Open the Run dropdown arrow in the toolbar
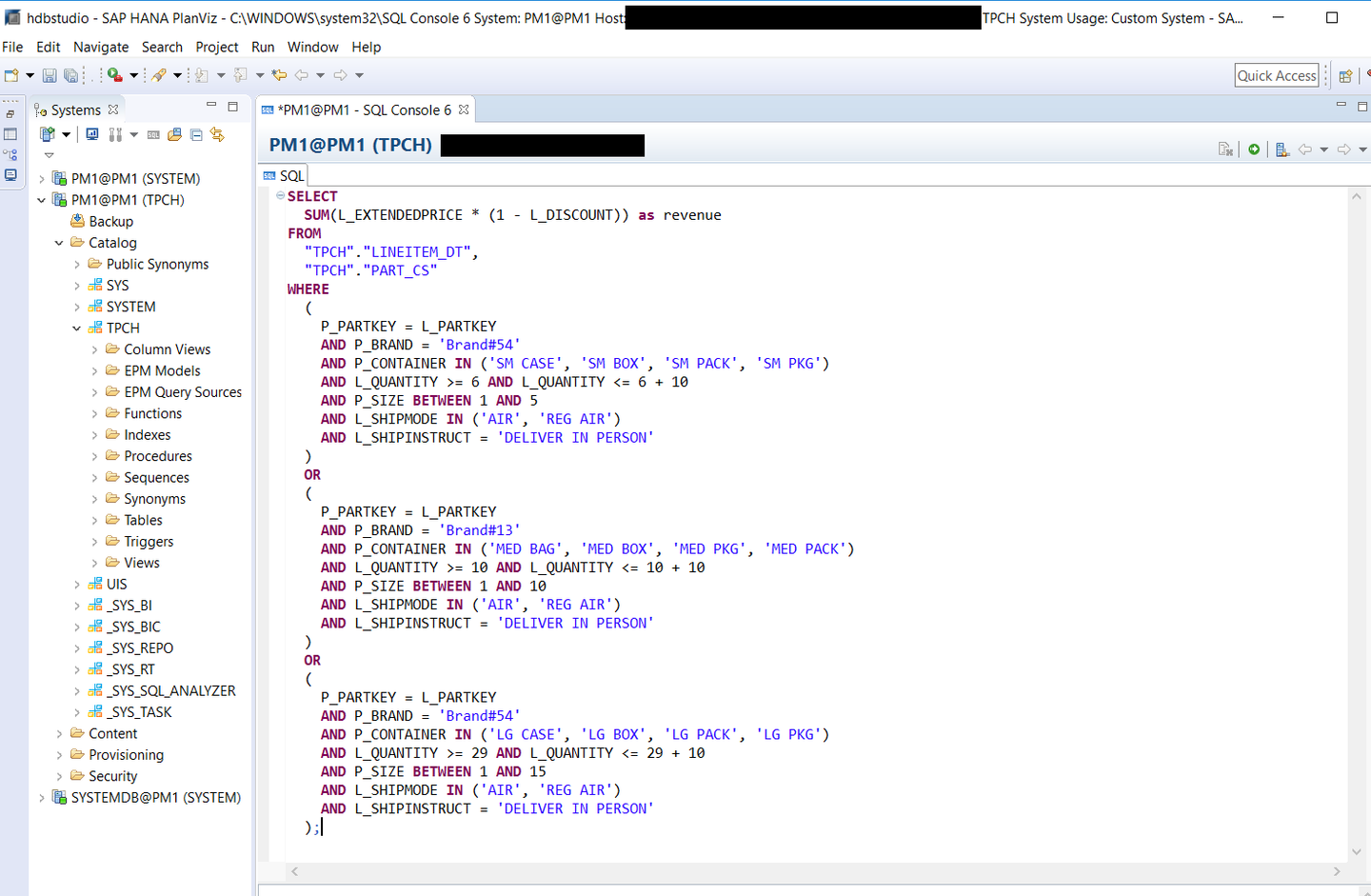This screenshot has width=1371, height=896. tap(133, 75)
